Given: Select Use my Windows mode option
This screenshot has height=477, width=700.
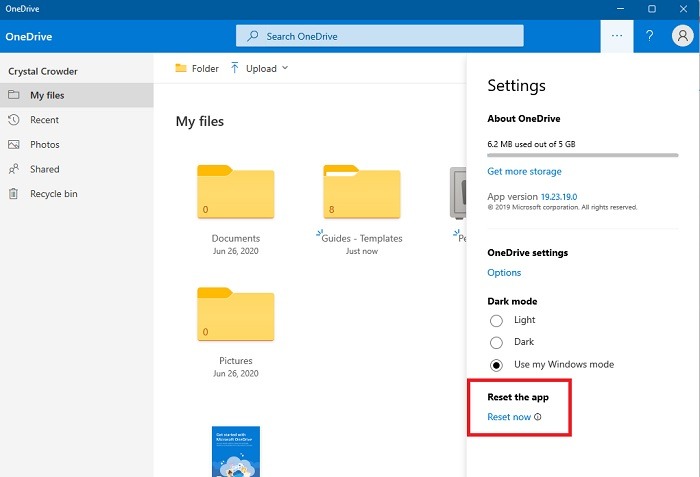Looking at the screenshot, I should point(496,365).
